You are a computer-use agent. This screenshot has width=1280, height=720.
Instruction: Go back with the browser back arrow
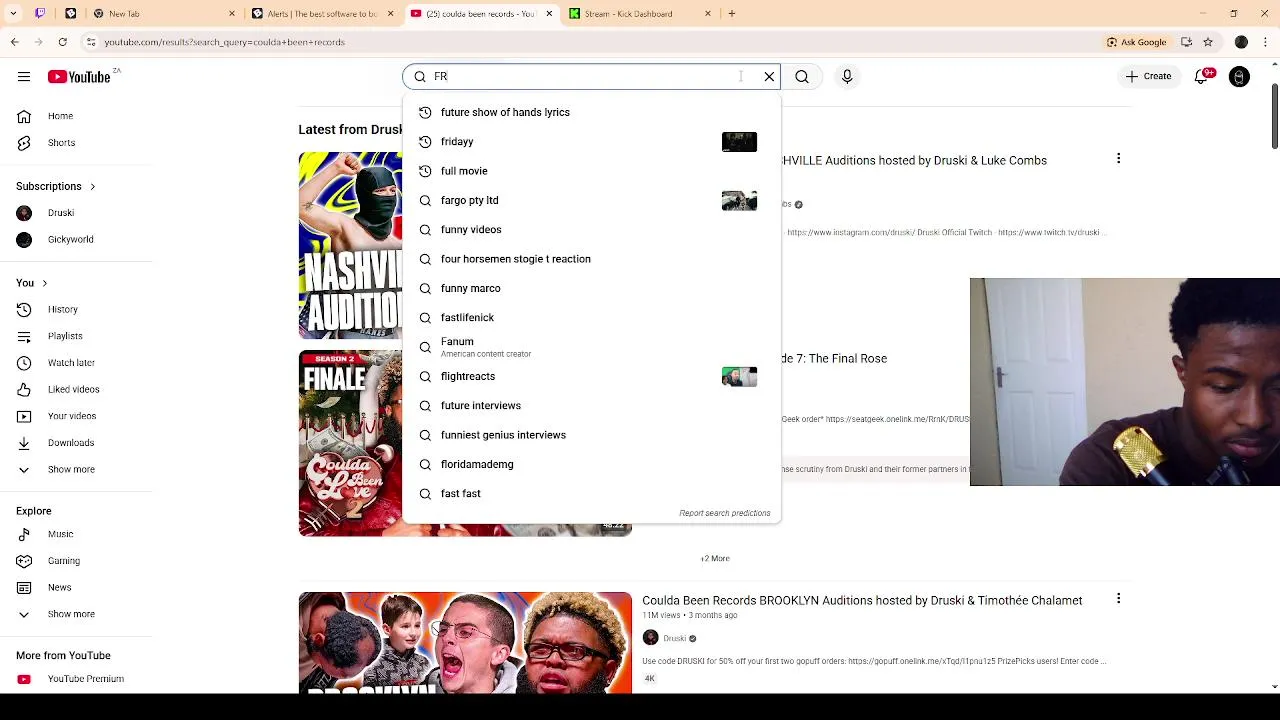pos(14,42)
